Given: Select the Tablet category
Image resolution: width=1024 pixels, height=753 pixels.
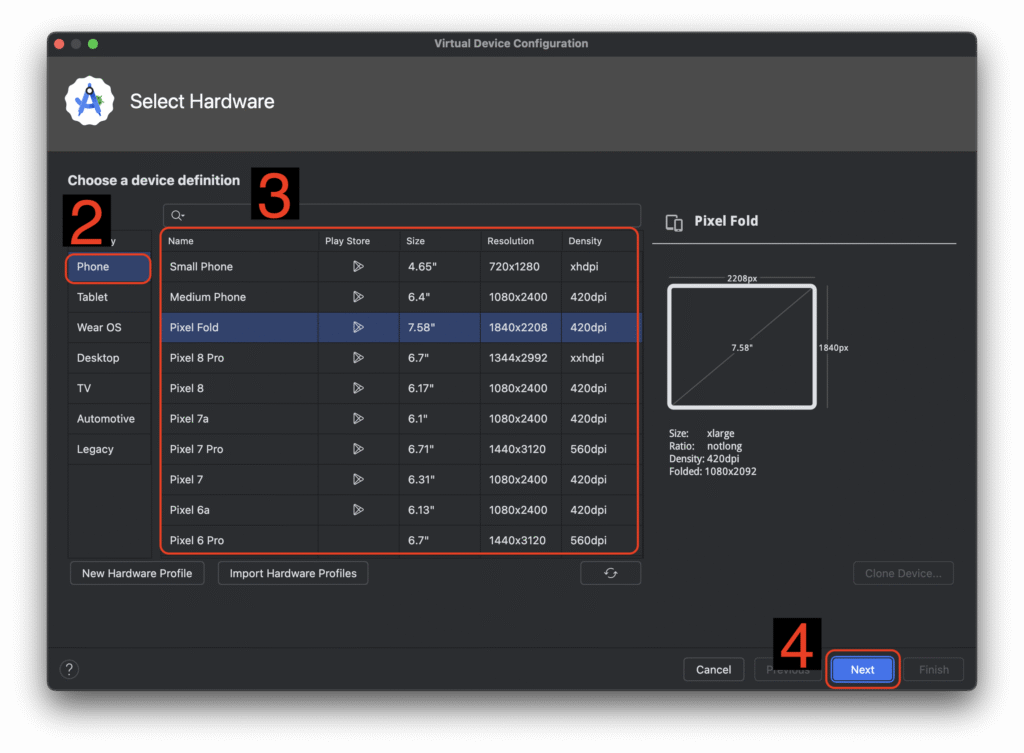Looking at the screenshot, I should 108,297.
